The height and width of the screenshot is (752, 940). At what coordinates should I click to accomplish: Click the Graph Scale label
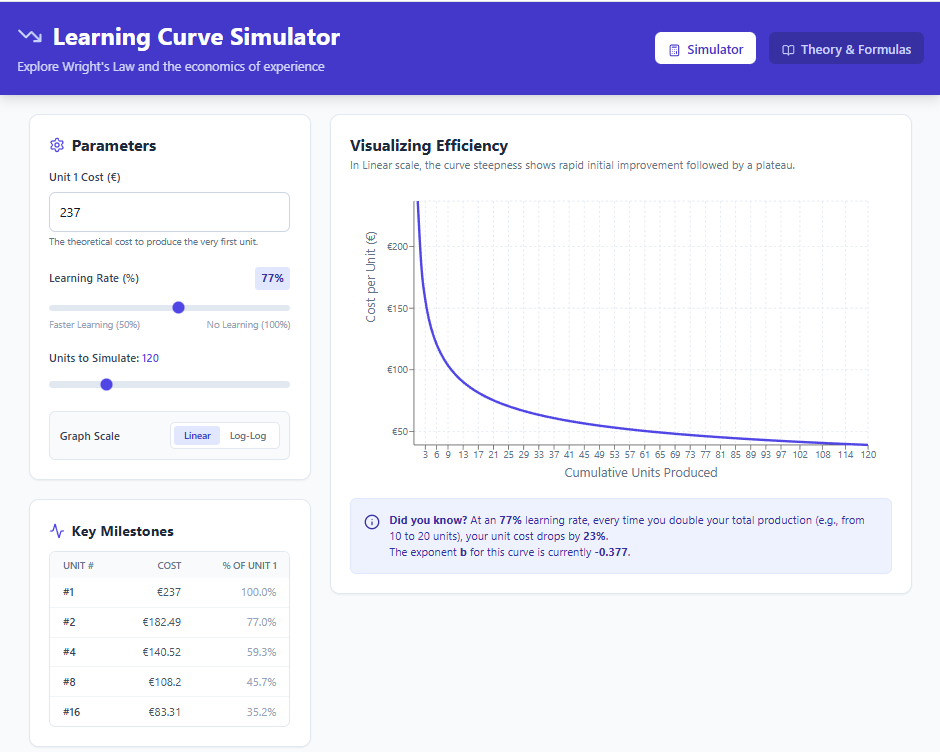pos(90,436)
